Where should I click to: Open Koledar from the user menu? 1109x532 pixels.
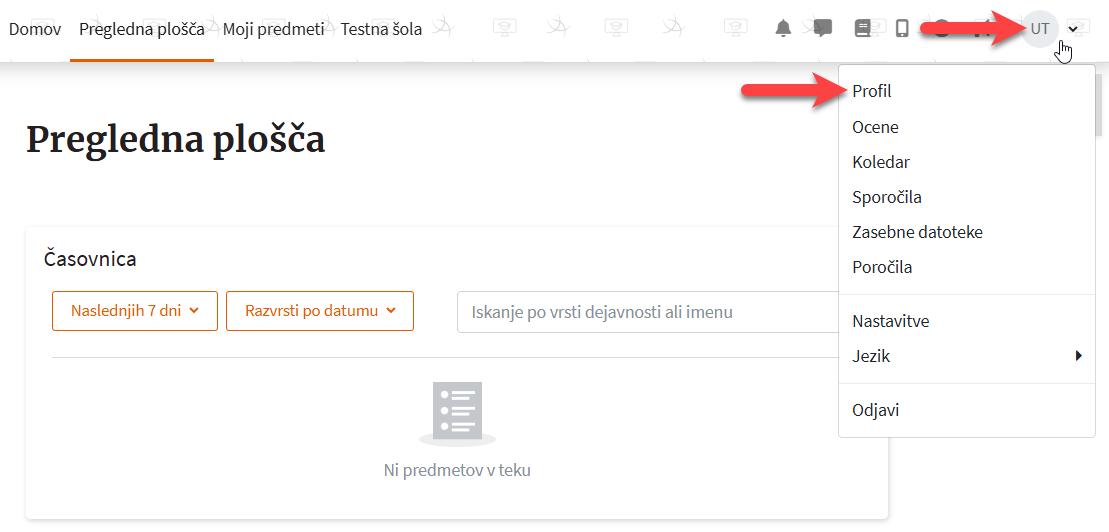tap(880, 162)
